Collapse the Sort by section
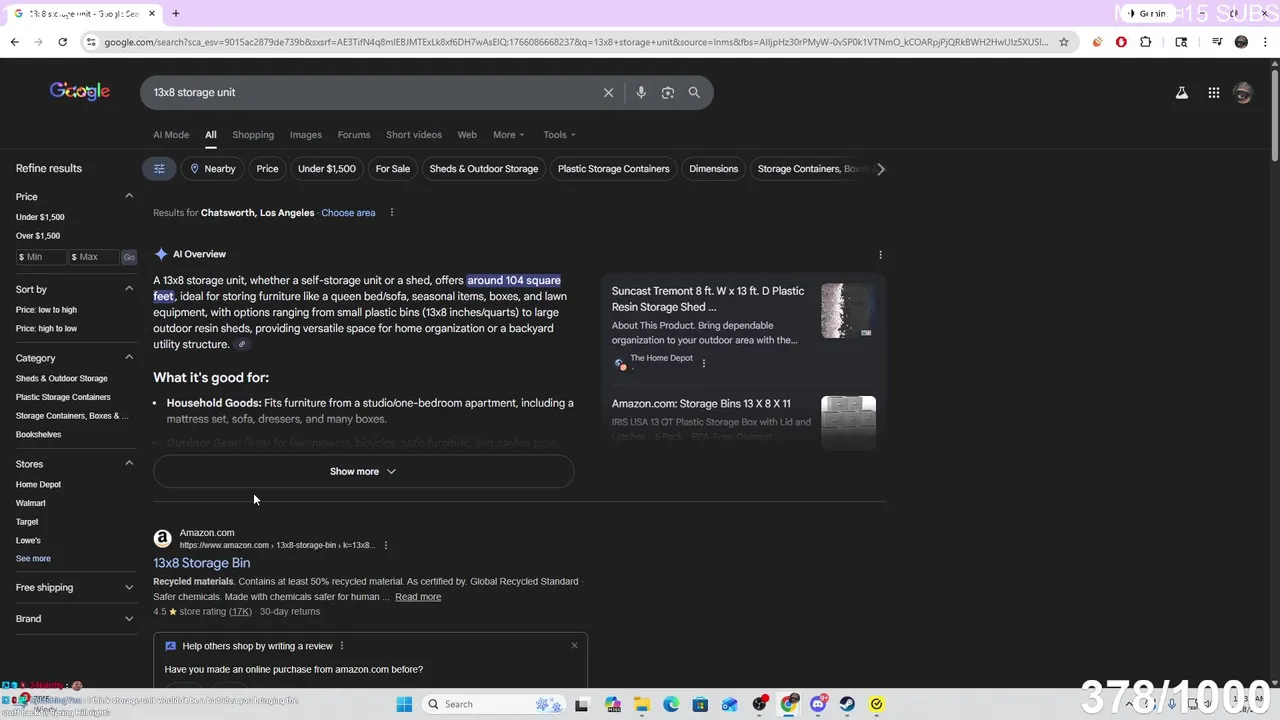1280x720 pixels. (x=129, y=289)
